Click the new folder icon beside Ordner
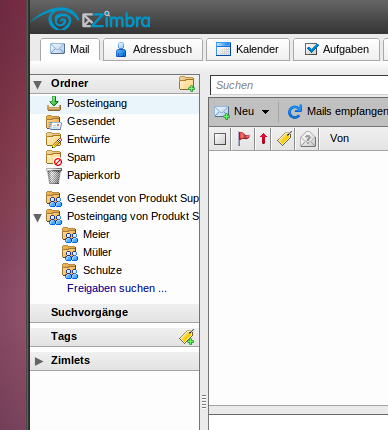The width and height of the screenshot is (388, 430). [x=187, y=84]
